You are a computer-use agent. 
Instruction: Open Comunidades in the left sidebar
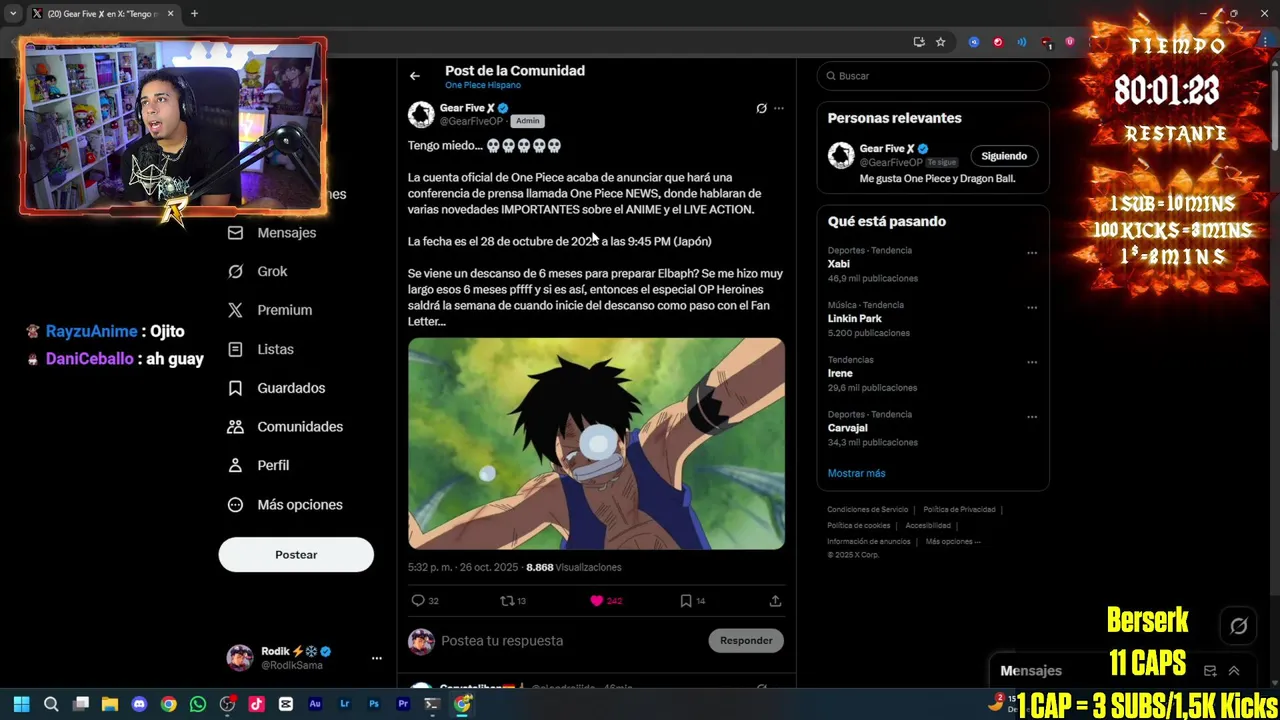coord(286,427)
